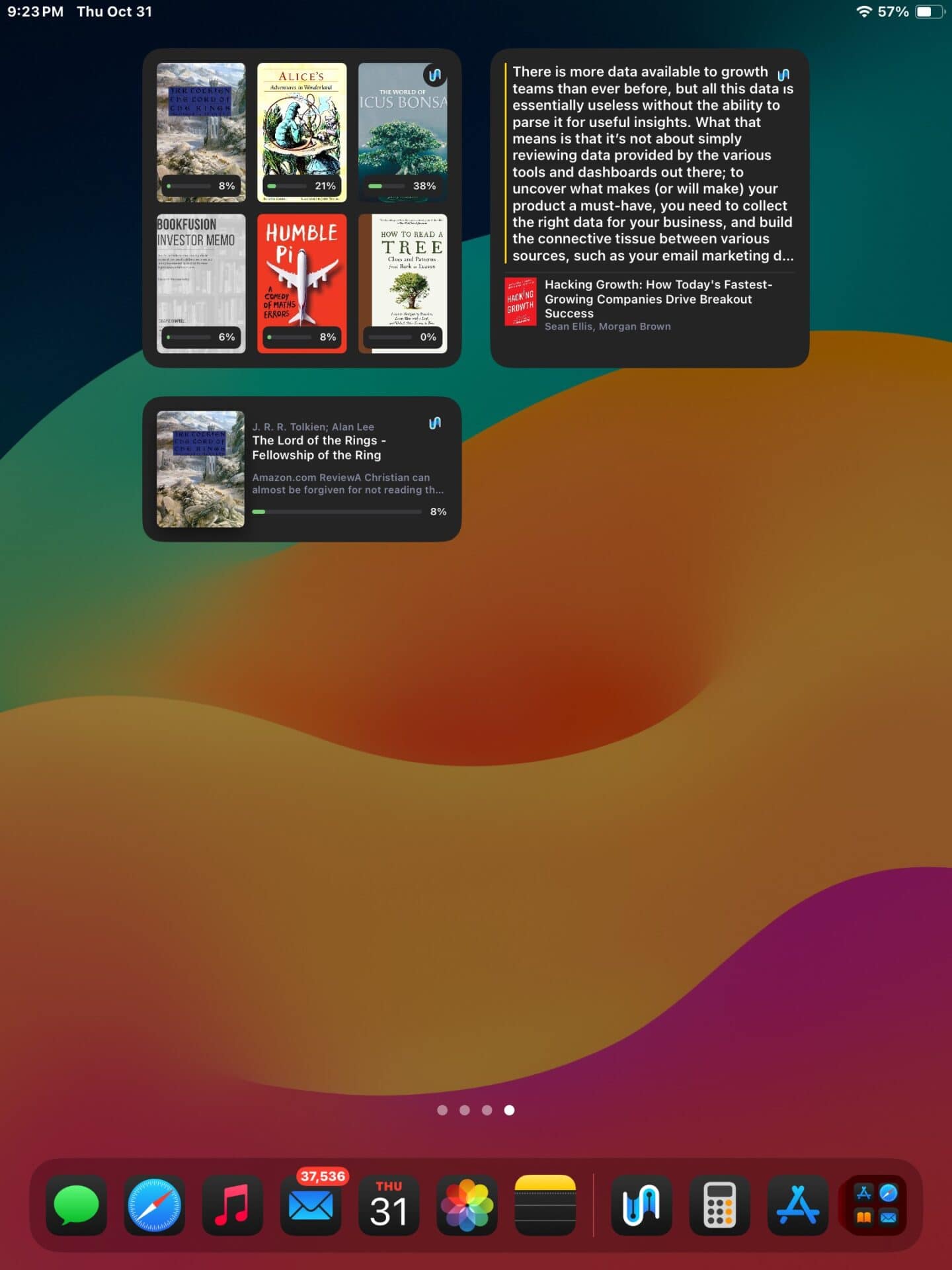Launch the Calculator app
This screenshot has height=1270, width=952.
(719, 1205)
